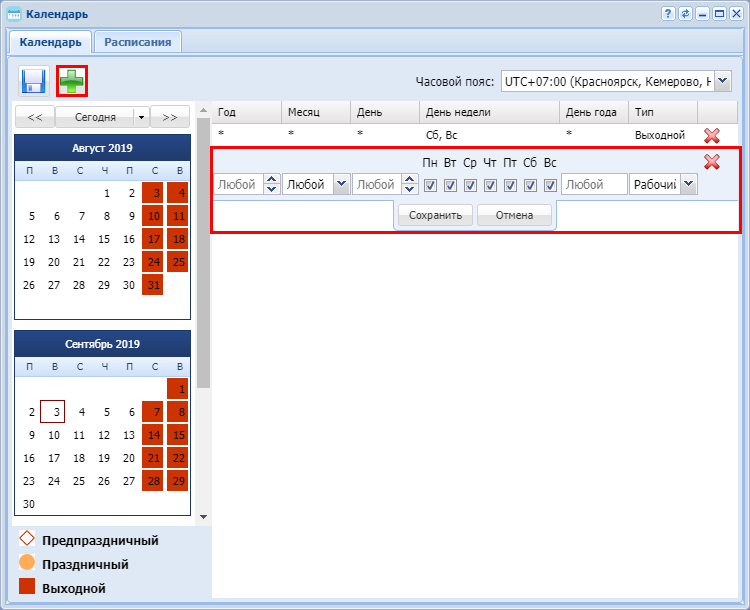Click the Сохранить button
750x610 pixels.
(x=435, y=215)
